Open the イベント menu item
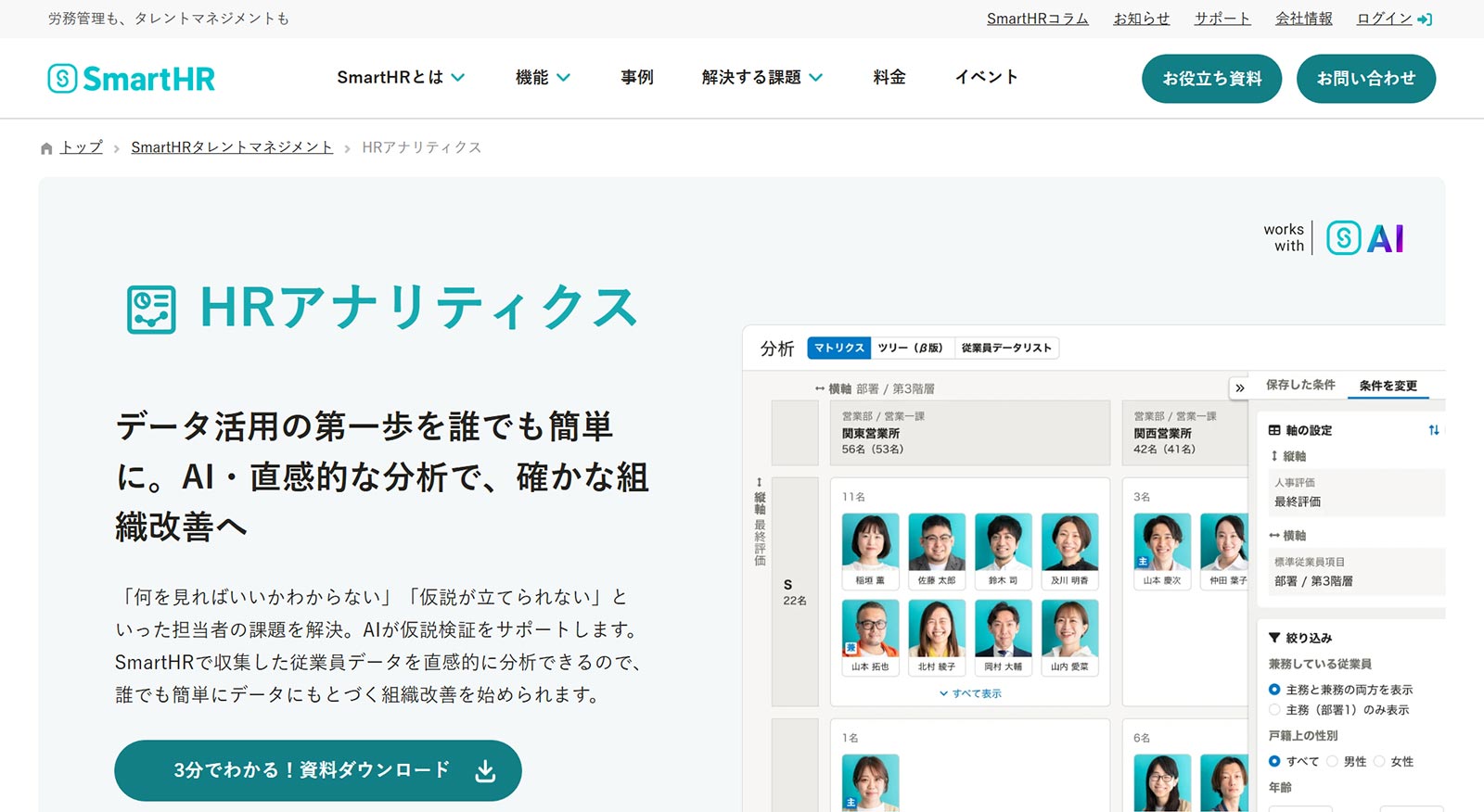This screenshot has height=812, width=1484. coord(987,78)
